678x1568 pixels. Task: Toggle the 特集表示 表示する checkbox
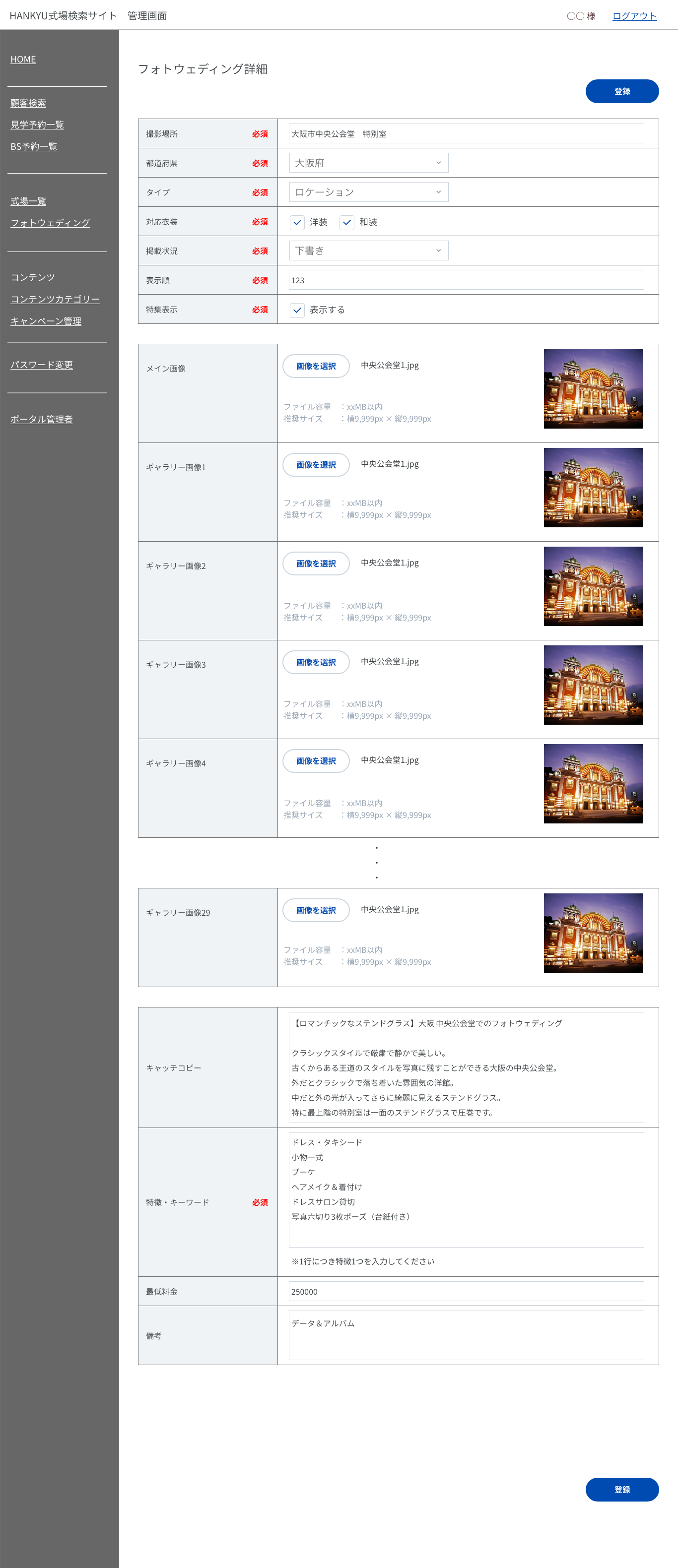pos(297,310)
